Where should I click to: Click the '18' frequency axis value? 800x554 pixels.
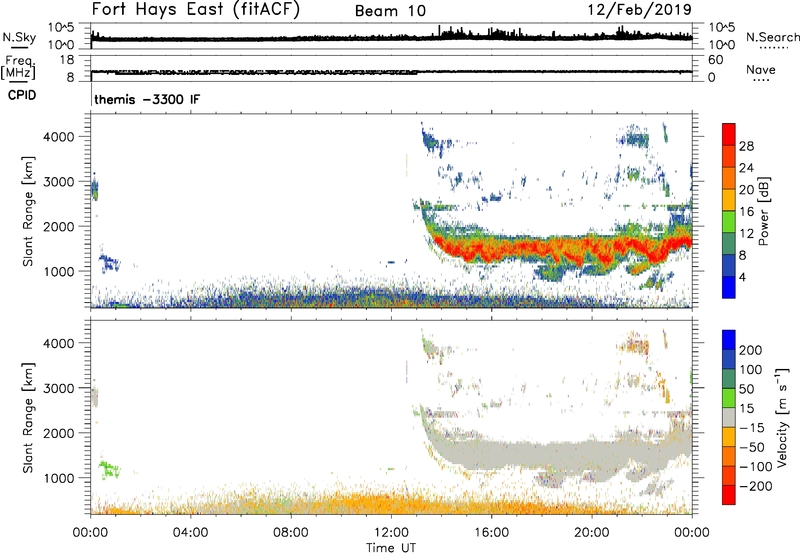coord(67,60)
